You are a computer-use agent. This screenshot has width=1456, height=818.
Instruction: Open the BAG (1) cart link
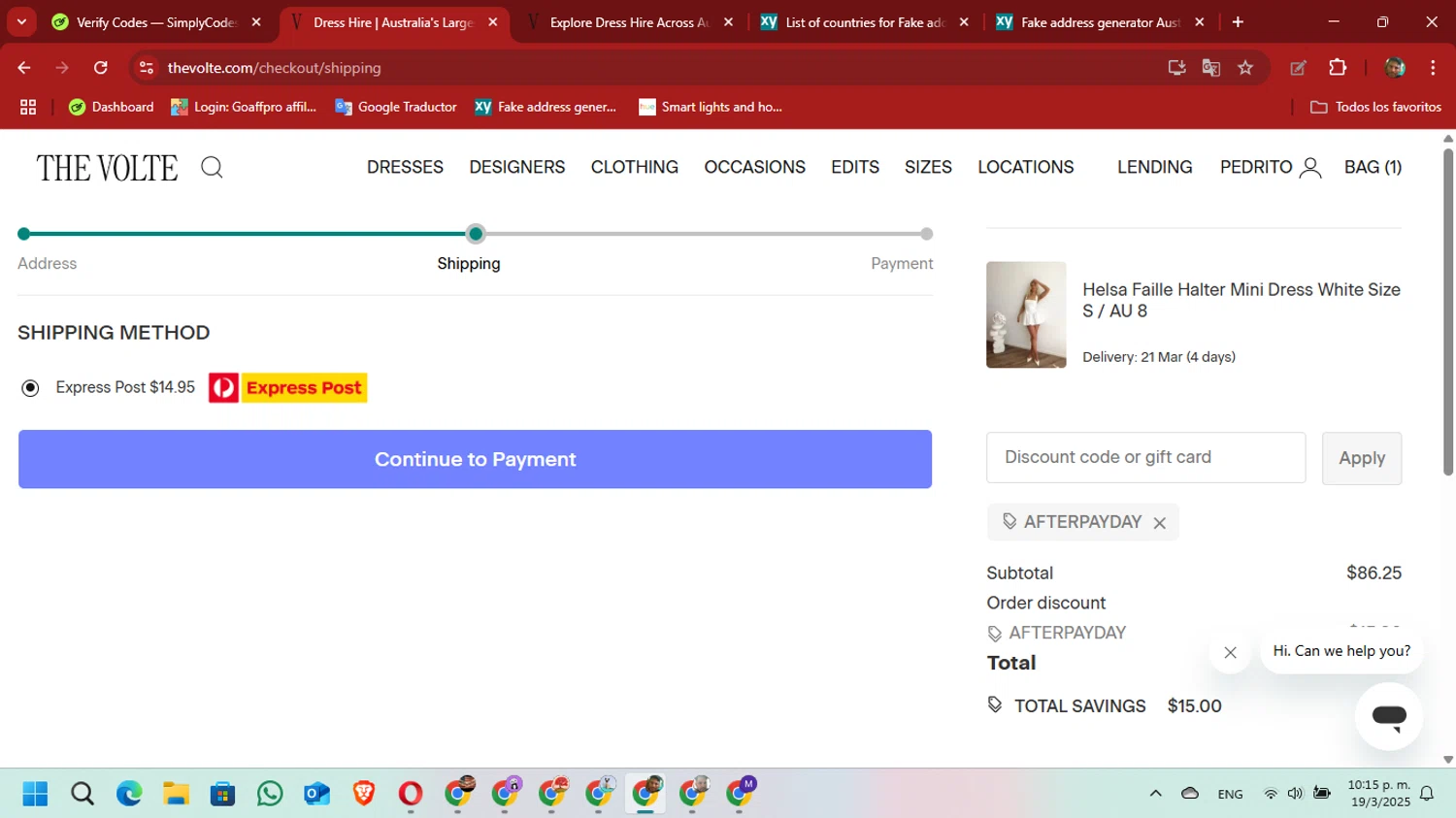click(1373, 168)
